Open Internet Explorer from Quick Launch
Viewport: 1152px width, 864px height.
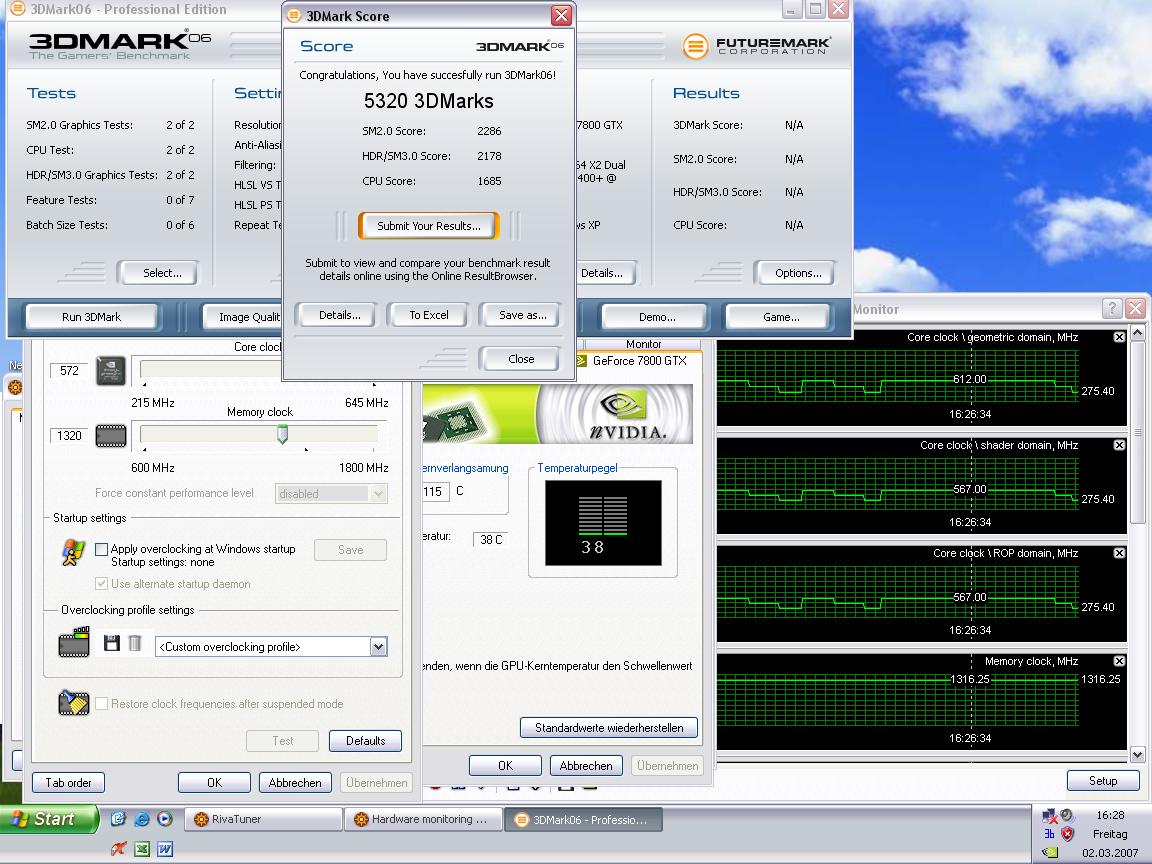pyautogui.click(x=142, y=818)
